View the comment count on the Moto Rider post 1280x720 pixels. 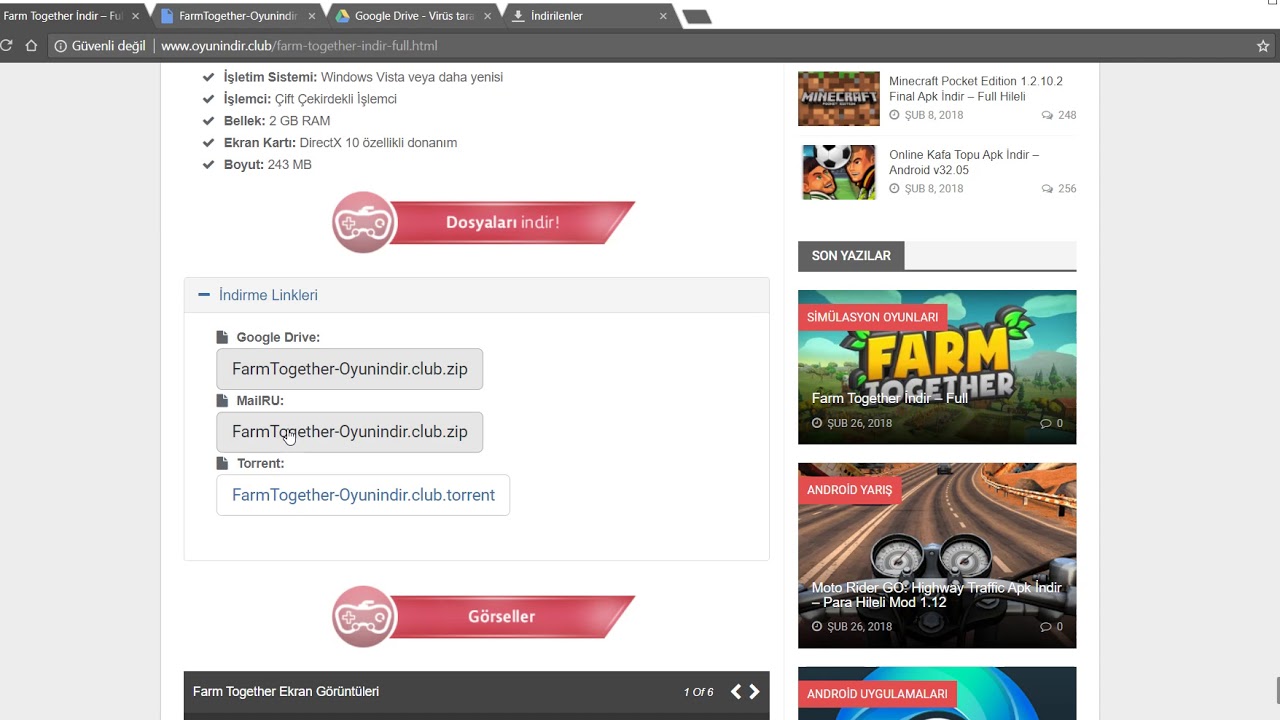click(1052, 627)
